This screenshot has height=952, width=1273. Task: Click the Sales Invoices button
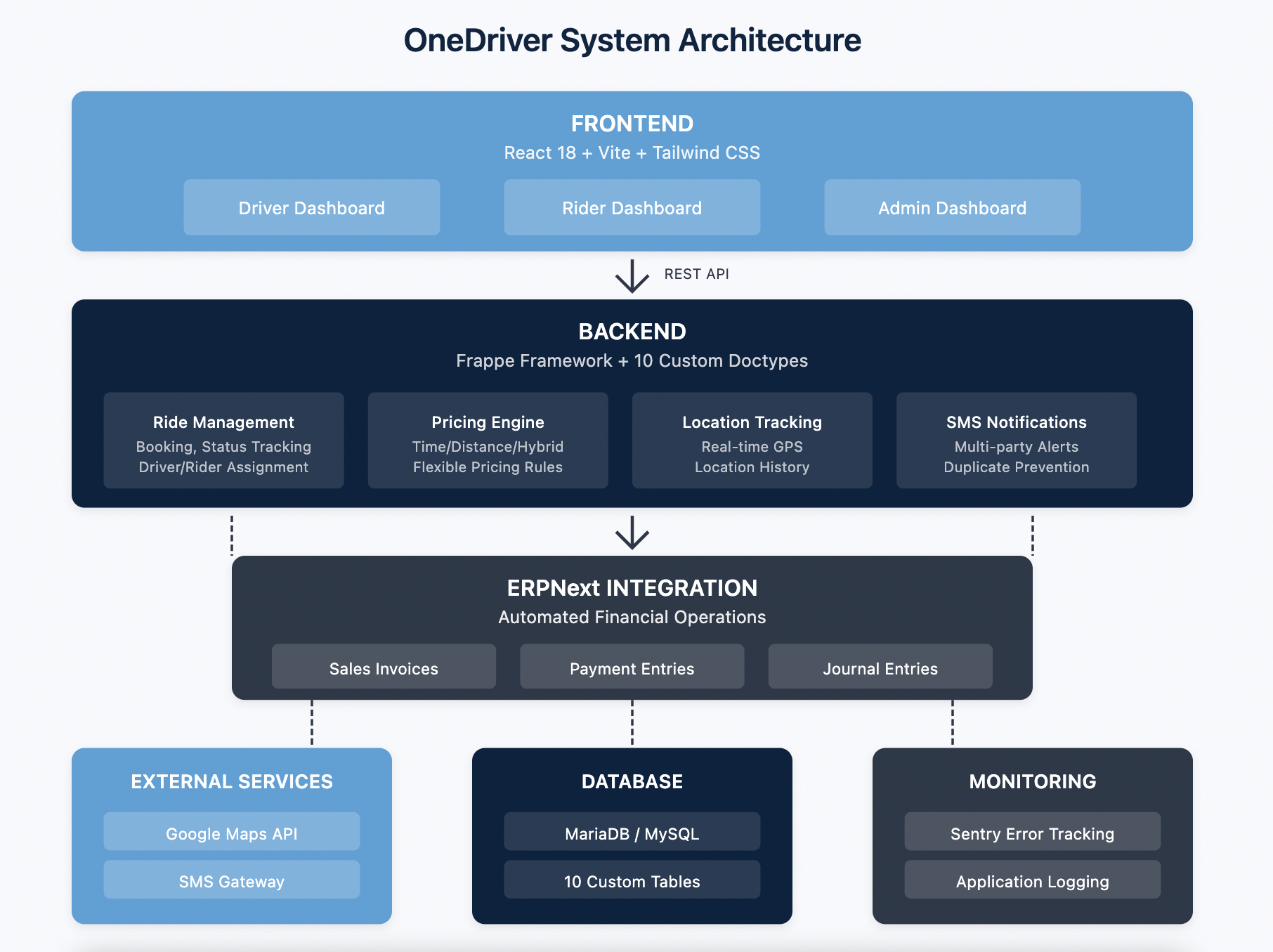(x=384, y=667)
